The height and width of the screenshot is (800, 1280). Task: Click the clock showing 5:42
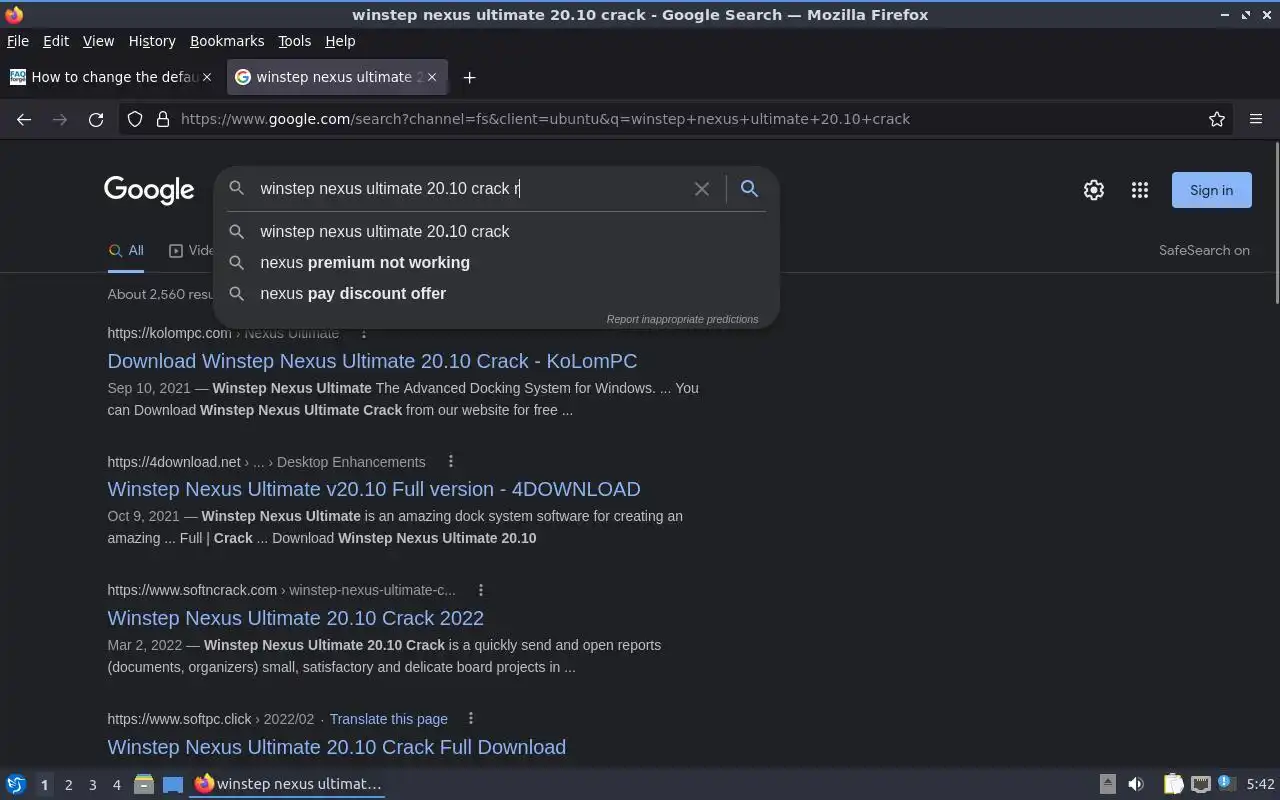1261,784
